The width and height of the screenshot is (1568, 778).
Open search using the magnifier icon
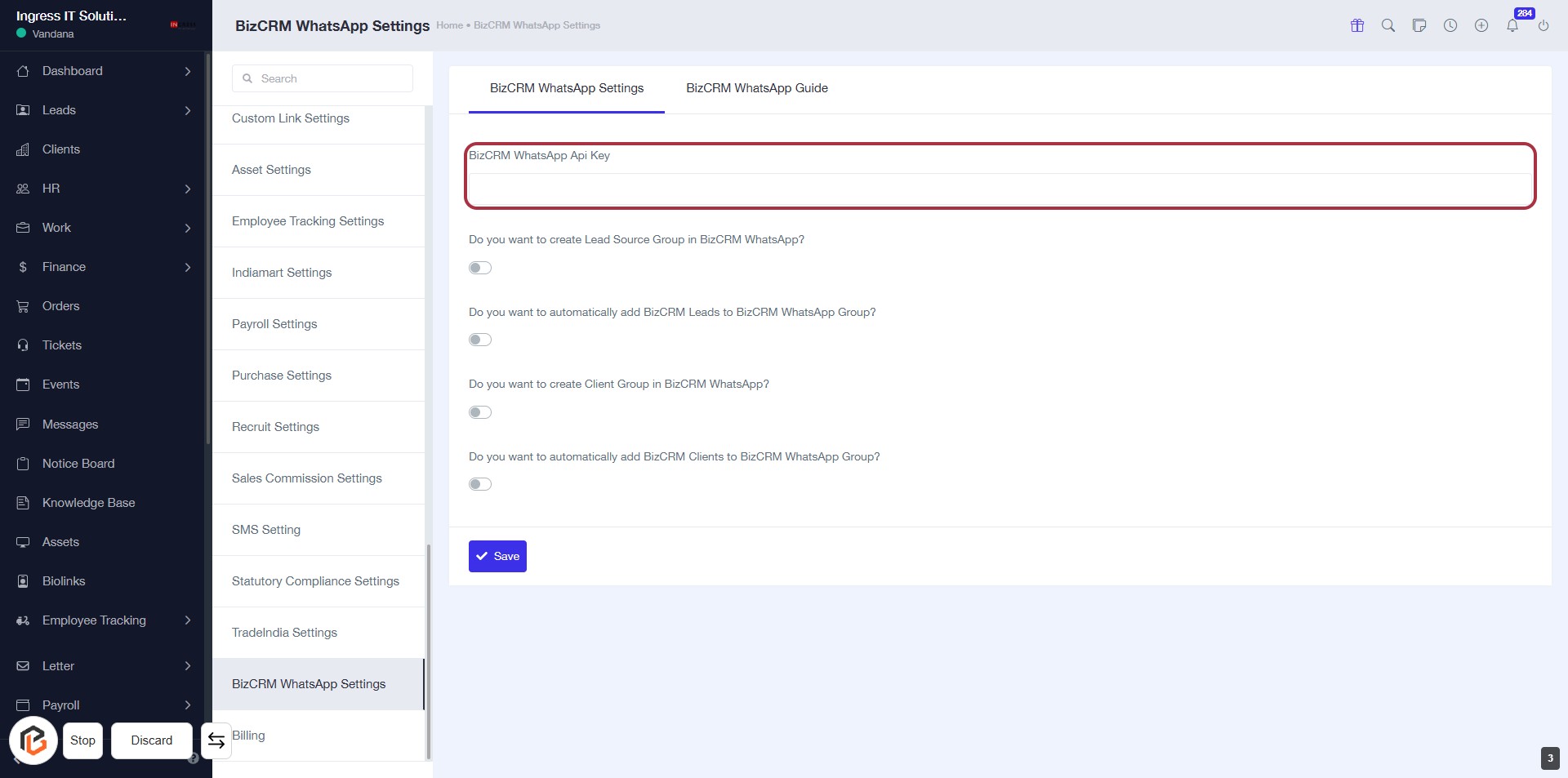pos(1388,25)
